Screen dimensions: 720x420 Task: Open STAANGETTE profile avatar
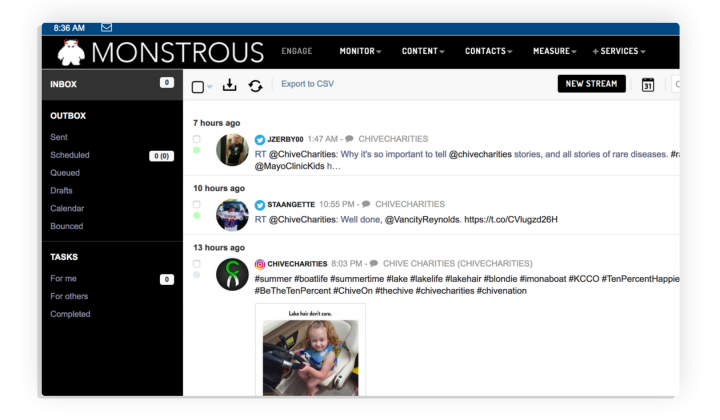pyautogui.click(x=232, y=215)
